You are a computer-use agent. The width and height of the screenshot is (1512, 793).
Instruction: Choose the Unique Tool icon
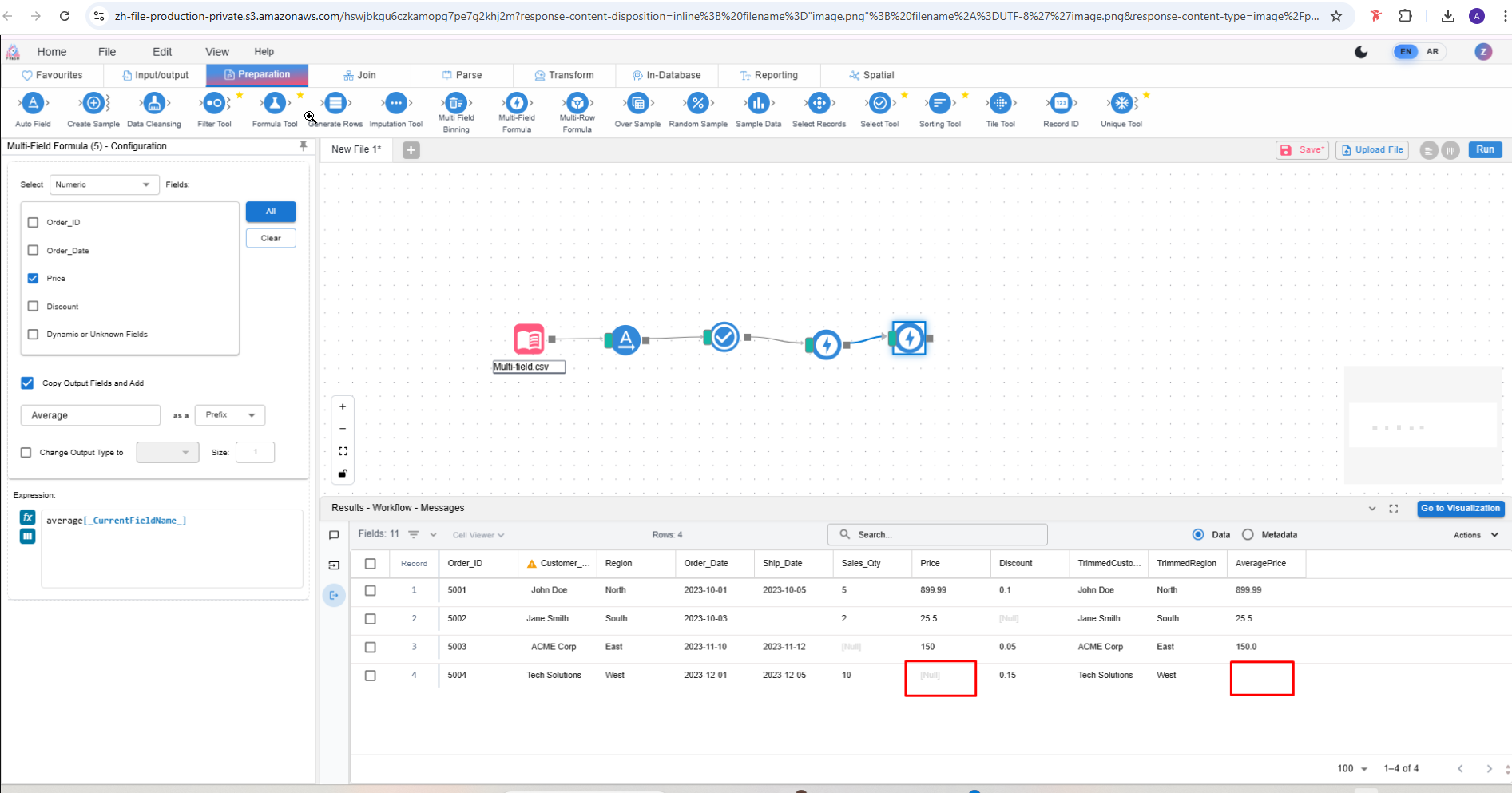click(x=1121, y=104)
